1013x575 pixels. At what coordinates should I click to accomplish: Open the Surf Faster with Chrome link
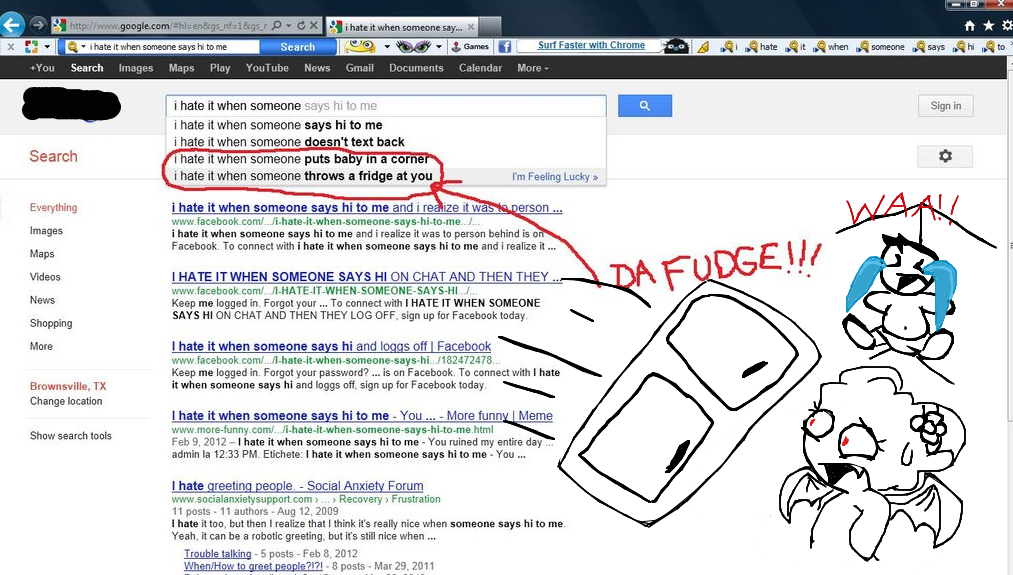(x=591, y=45)
